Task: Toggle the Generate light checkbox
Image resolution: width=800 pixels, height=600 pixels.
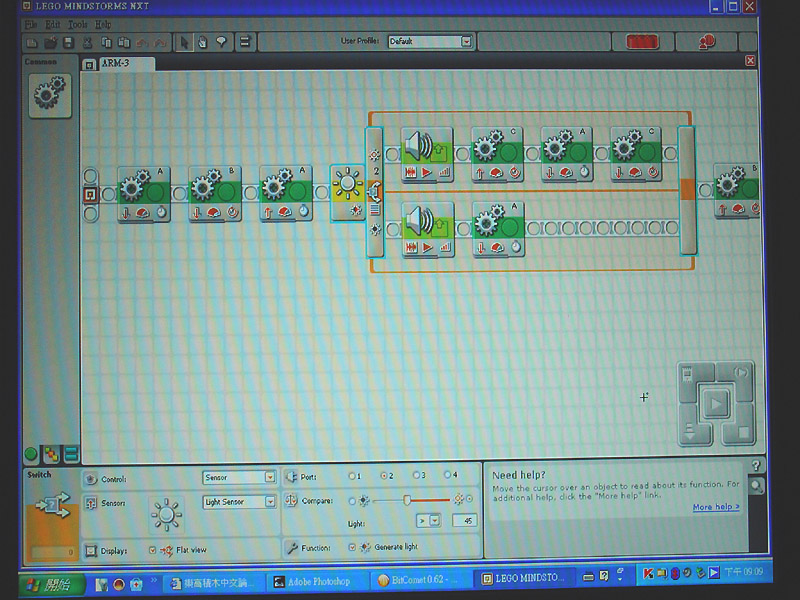Action: click(x=352, y=547)
